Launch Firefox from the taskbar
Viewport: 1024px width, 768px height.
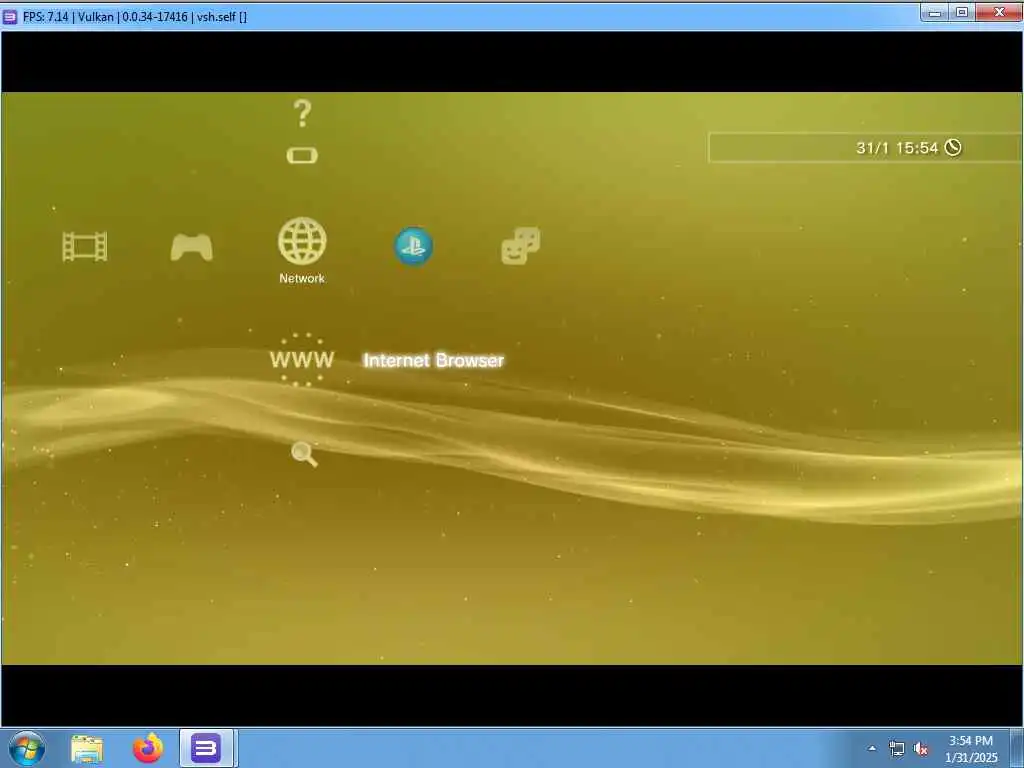(148, 748)
